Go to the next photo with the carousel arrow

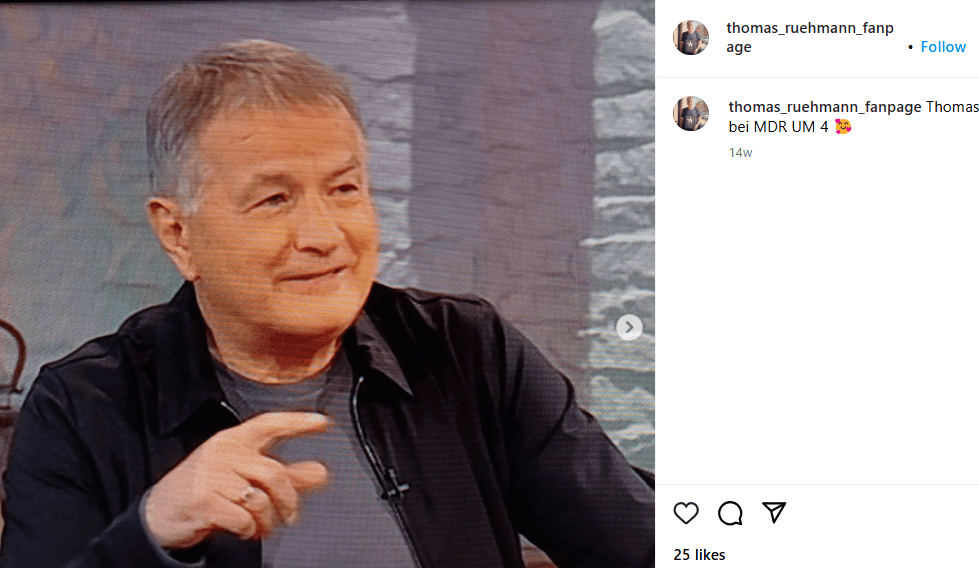[x=629, y=327]
